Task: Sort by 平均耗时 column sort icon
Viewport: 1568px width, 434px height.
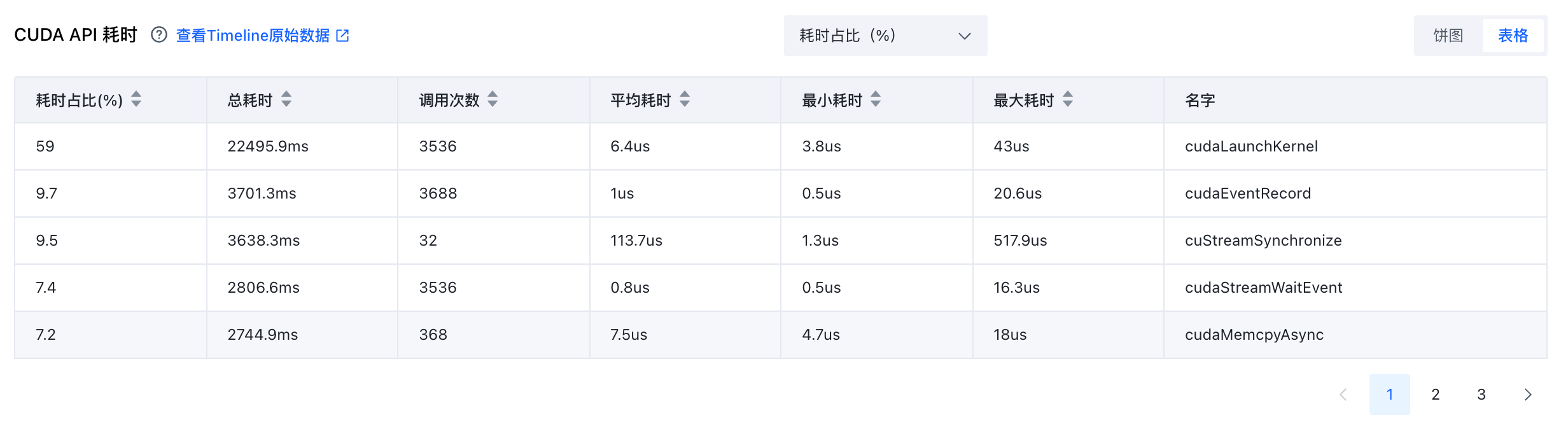Action: coord(685,99)
